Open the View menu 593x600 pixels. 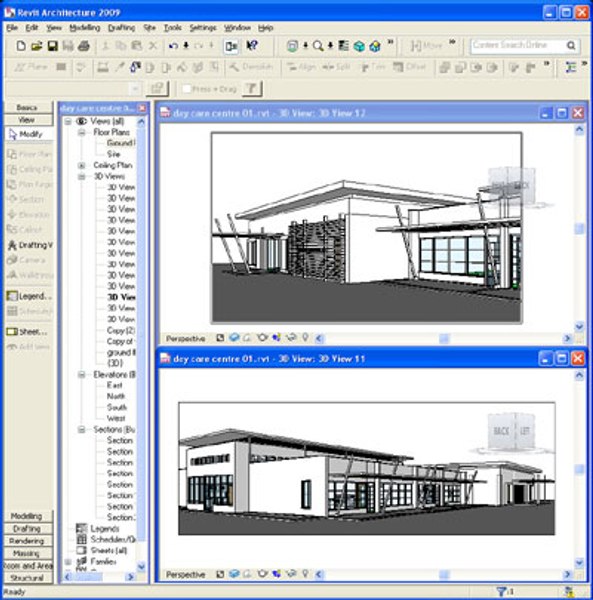(x=54, y=28)
